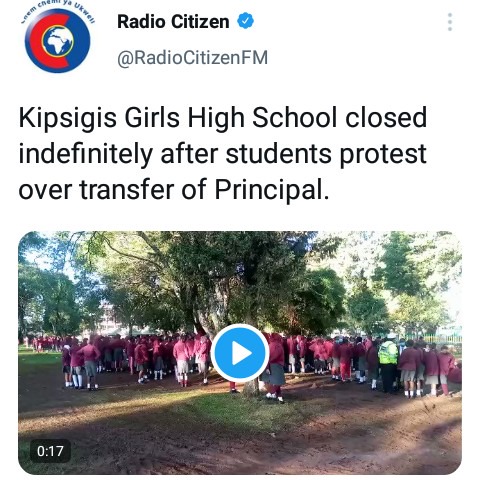Image resolution: width=480 pixels, height=480 pixels.
Task: Click the red C of the logo
Action: coord(40,42)
